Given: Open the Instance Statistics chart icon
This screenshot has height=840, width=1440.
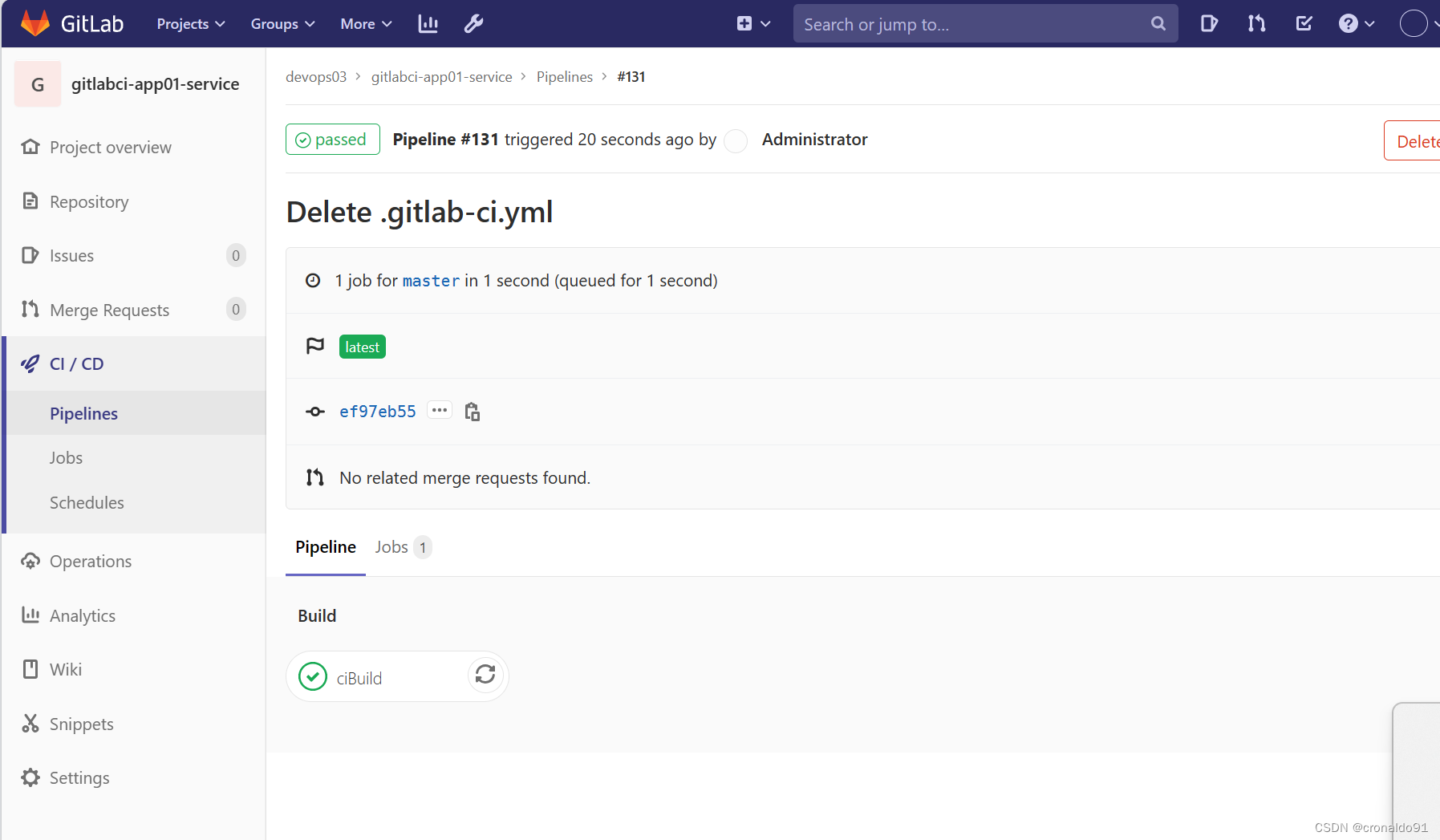Looking at the screenshot, I should [428, 24].
